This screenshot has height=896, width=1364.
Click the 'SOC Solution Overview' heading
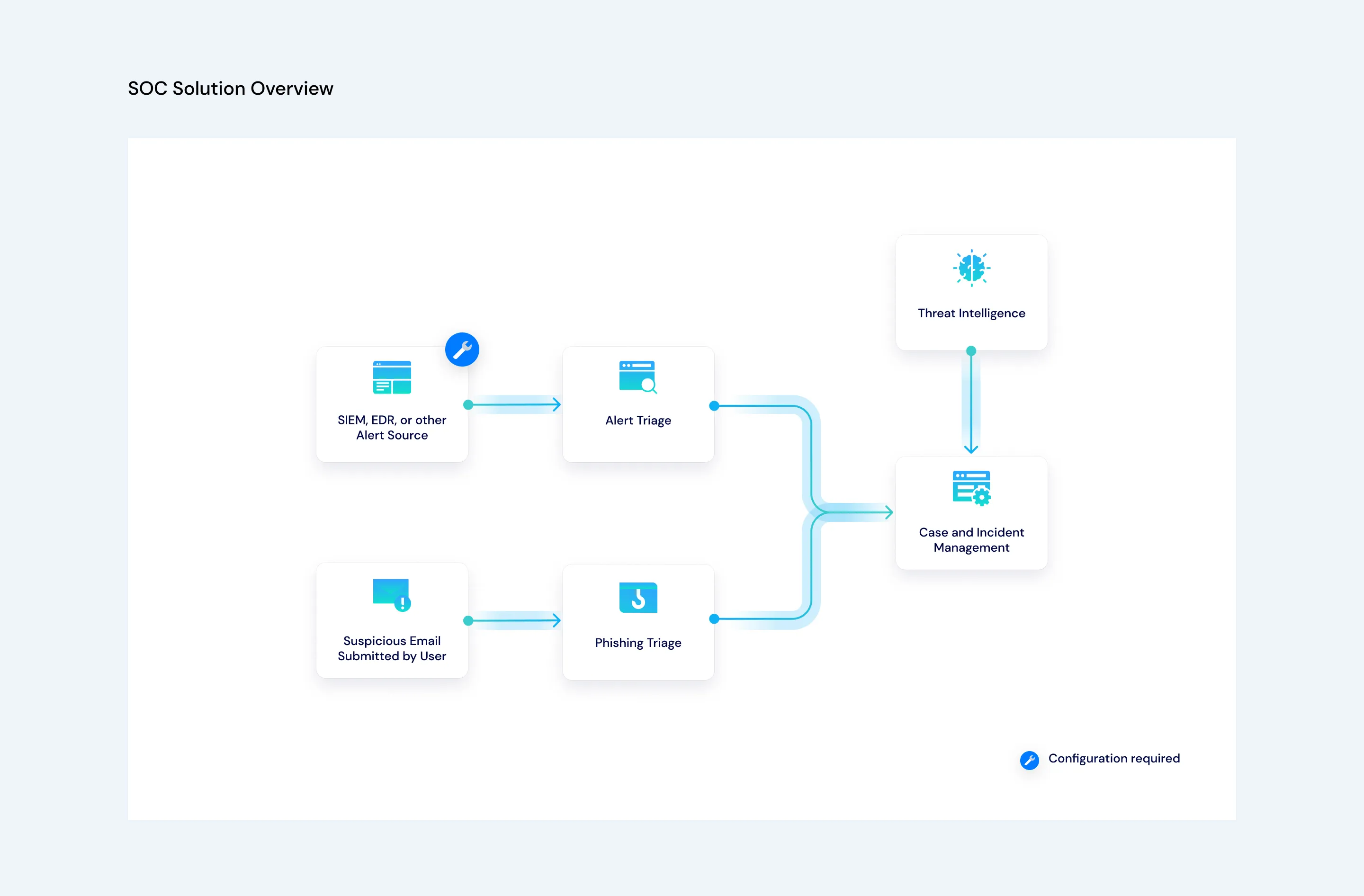coord(230,88)
